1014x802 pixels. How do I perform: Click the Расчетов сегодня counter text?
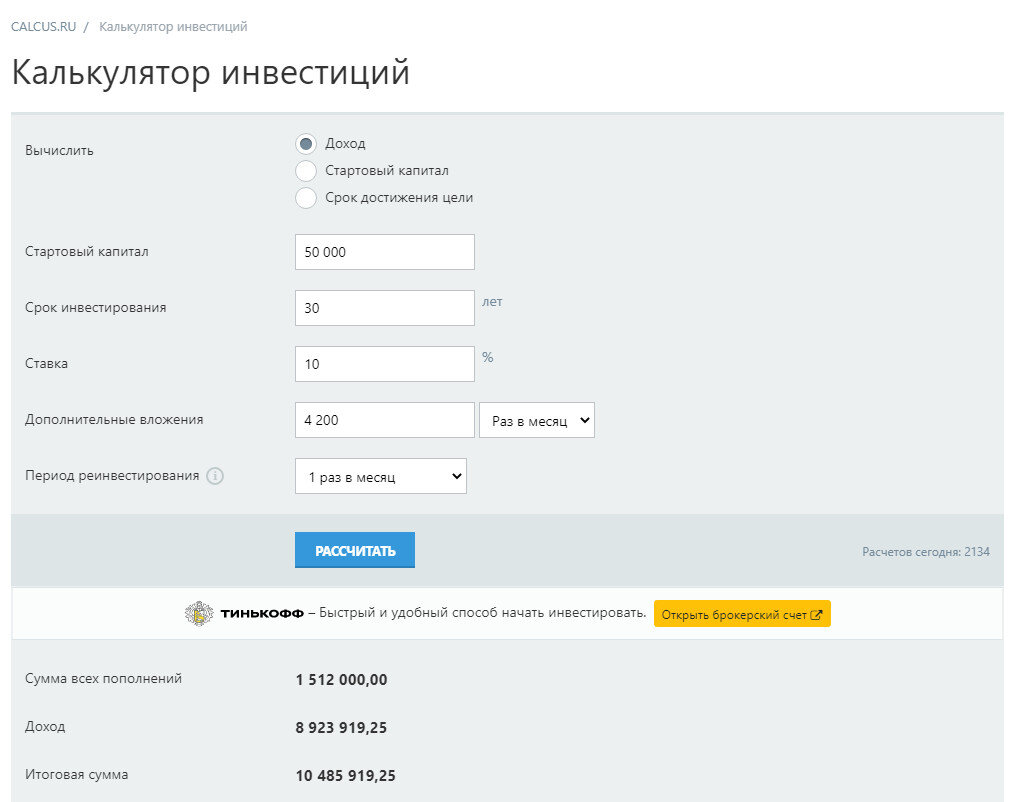click(x=926, y=551)
